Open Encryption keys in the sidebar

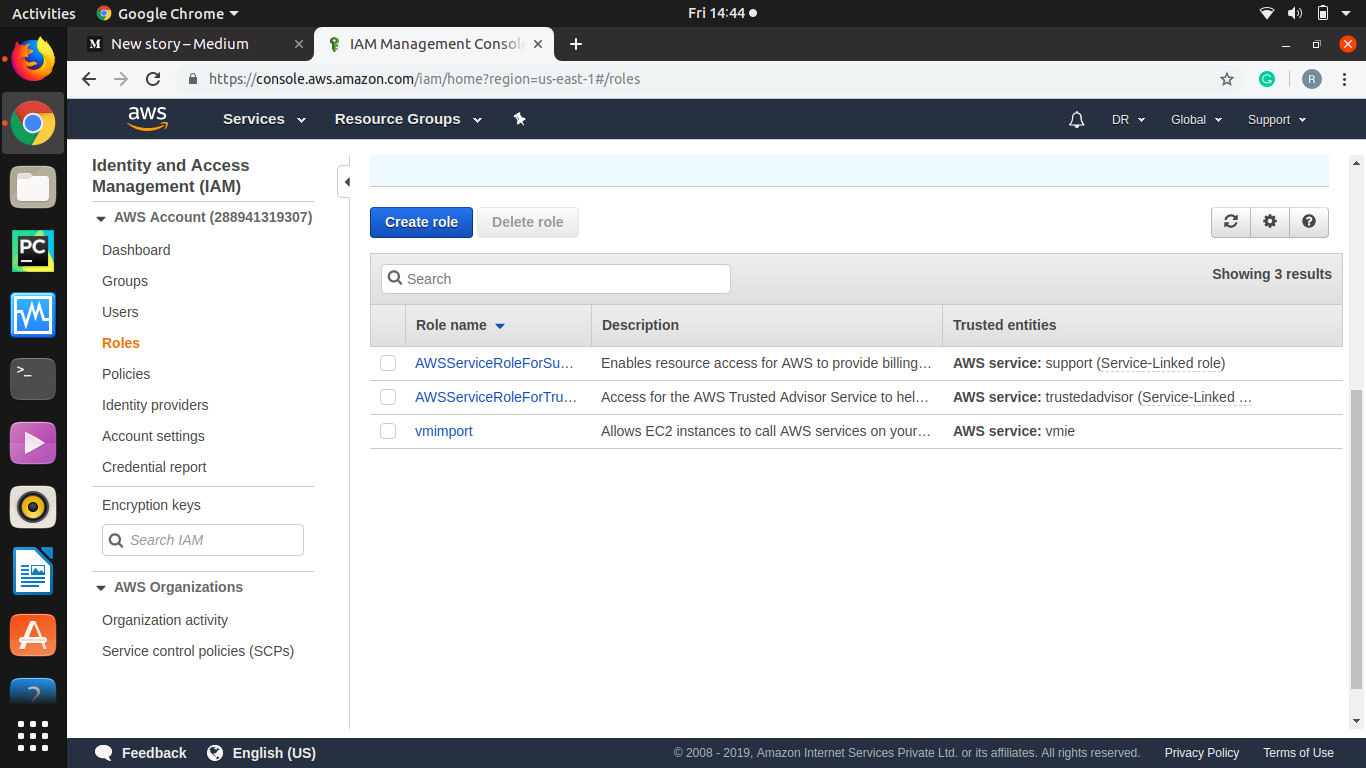pyautogui.click(x=151, y=505)
